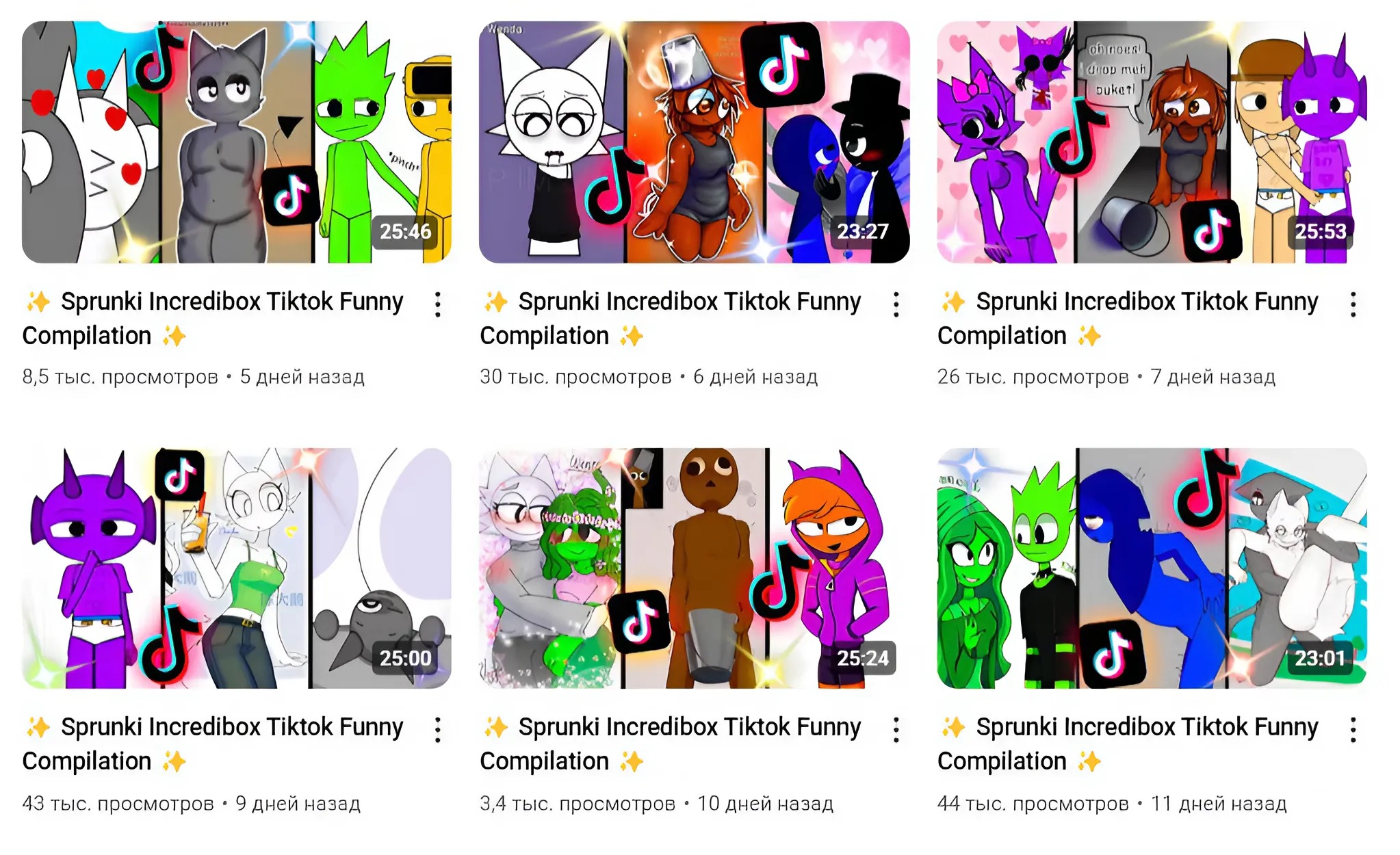Click the 23:01 duration badge
1400x855 pixels.
[x=1320, y=658]
